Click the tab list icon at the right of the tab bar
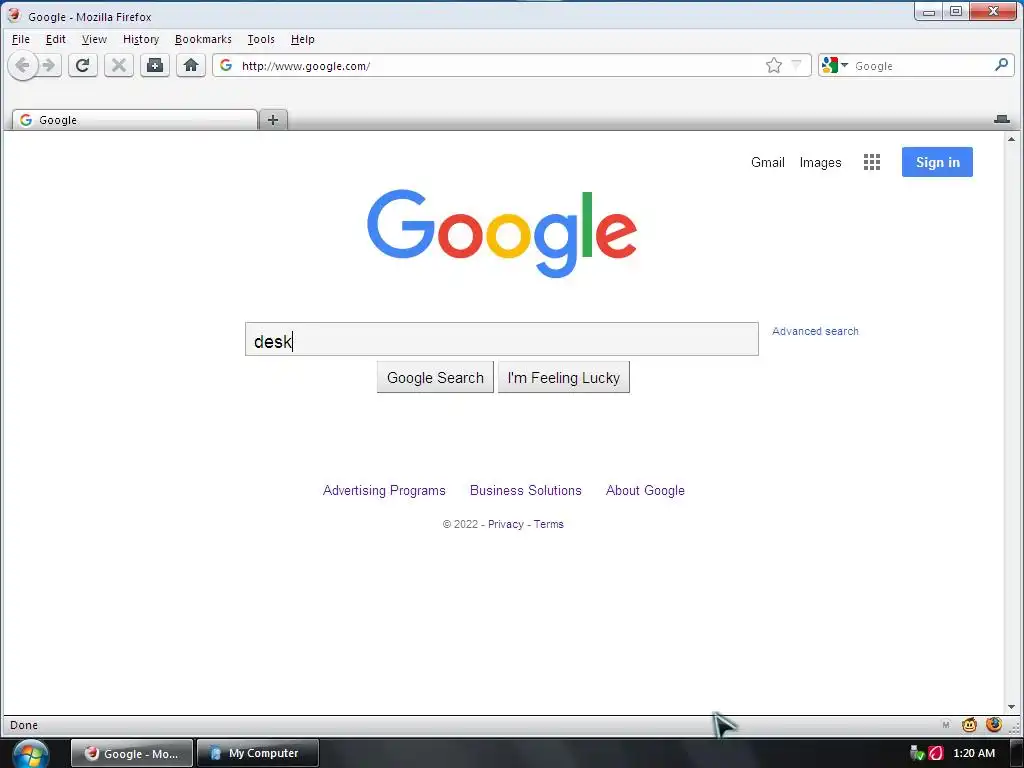This screenshot has width=1024, height=768. point(1002,119)
